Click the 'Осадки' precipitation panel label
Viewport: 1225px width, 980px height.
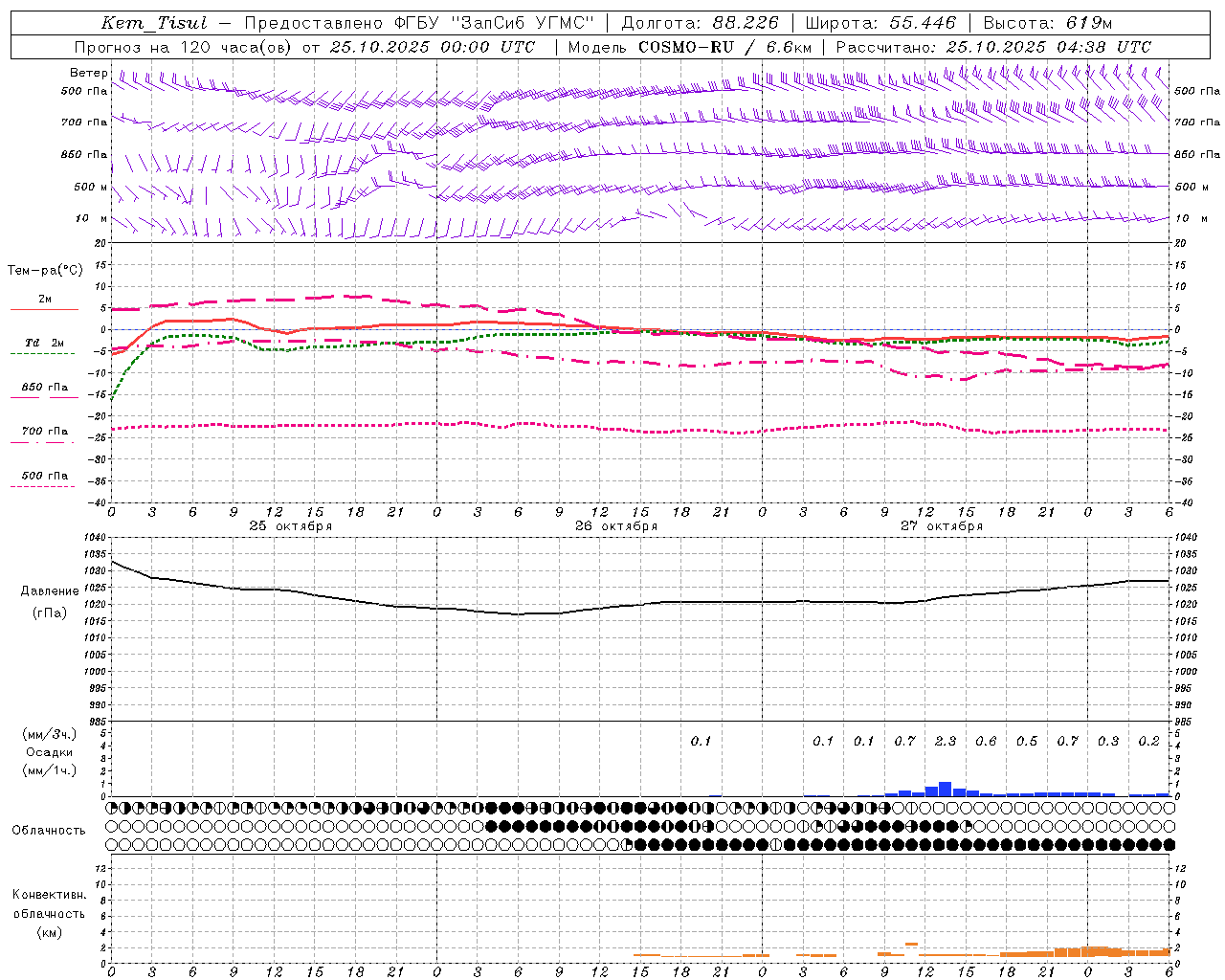tap(50, 752)
